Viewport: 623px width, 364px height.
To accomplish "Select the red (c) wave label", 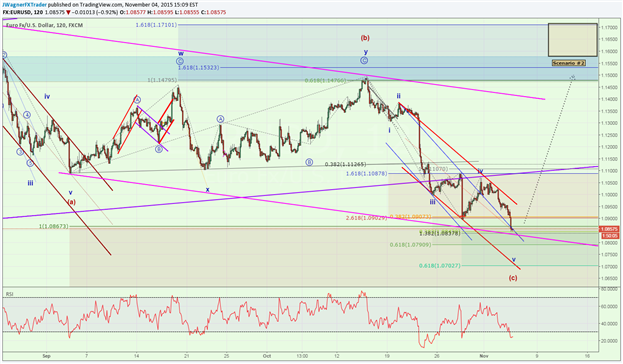I will [x=513, y=278].
